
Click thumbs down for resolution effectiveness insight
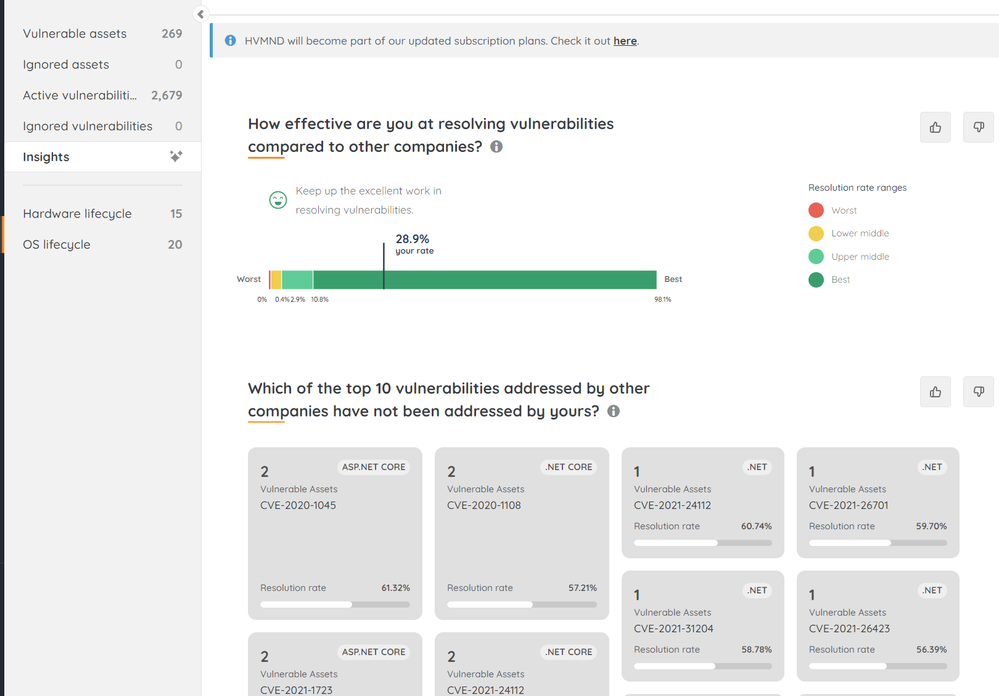[x=979, y=127]
